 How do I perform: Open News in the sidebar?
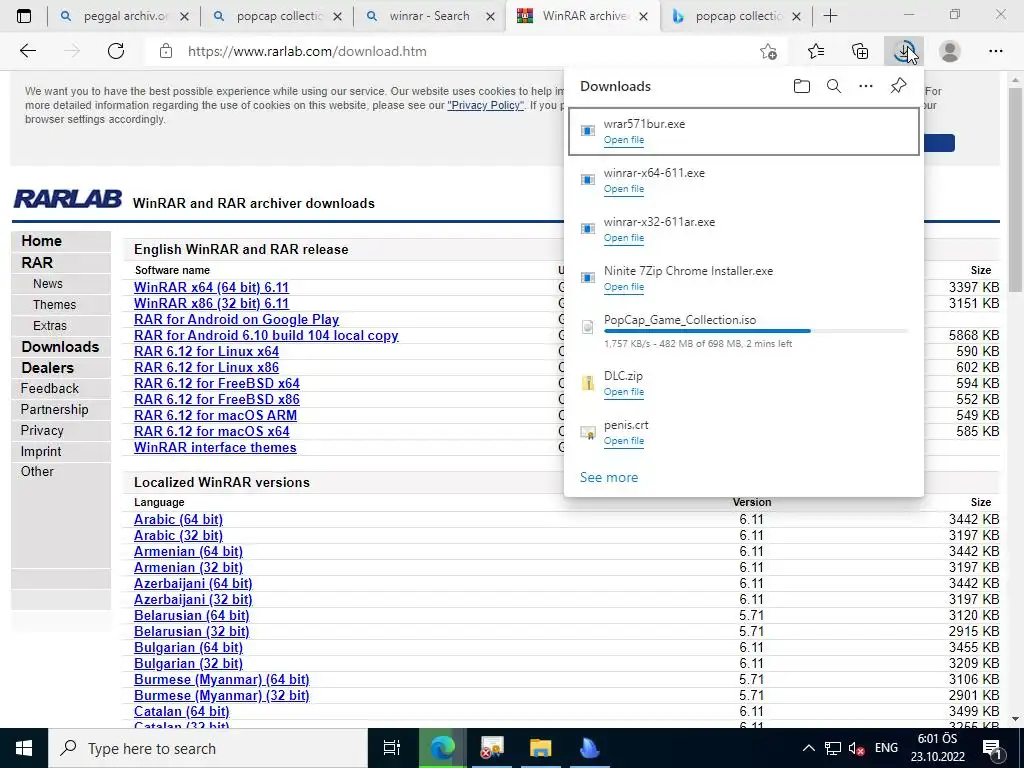[48, 283]
